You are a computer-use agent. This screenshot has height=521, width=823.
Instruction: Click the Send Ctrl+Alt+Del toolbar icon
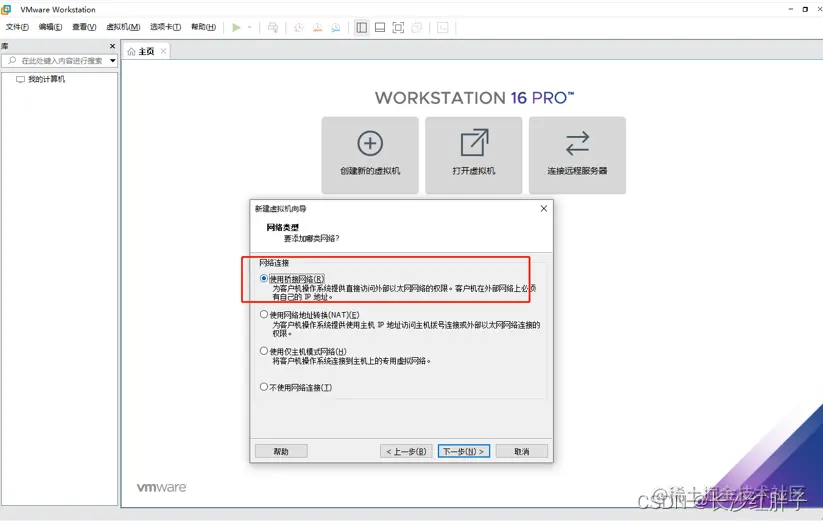coord(273,27)
